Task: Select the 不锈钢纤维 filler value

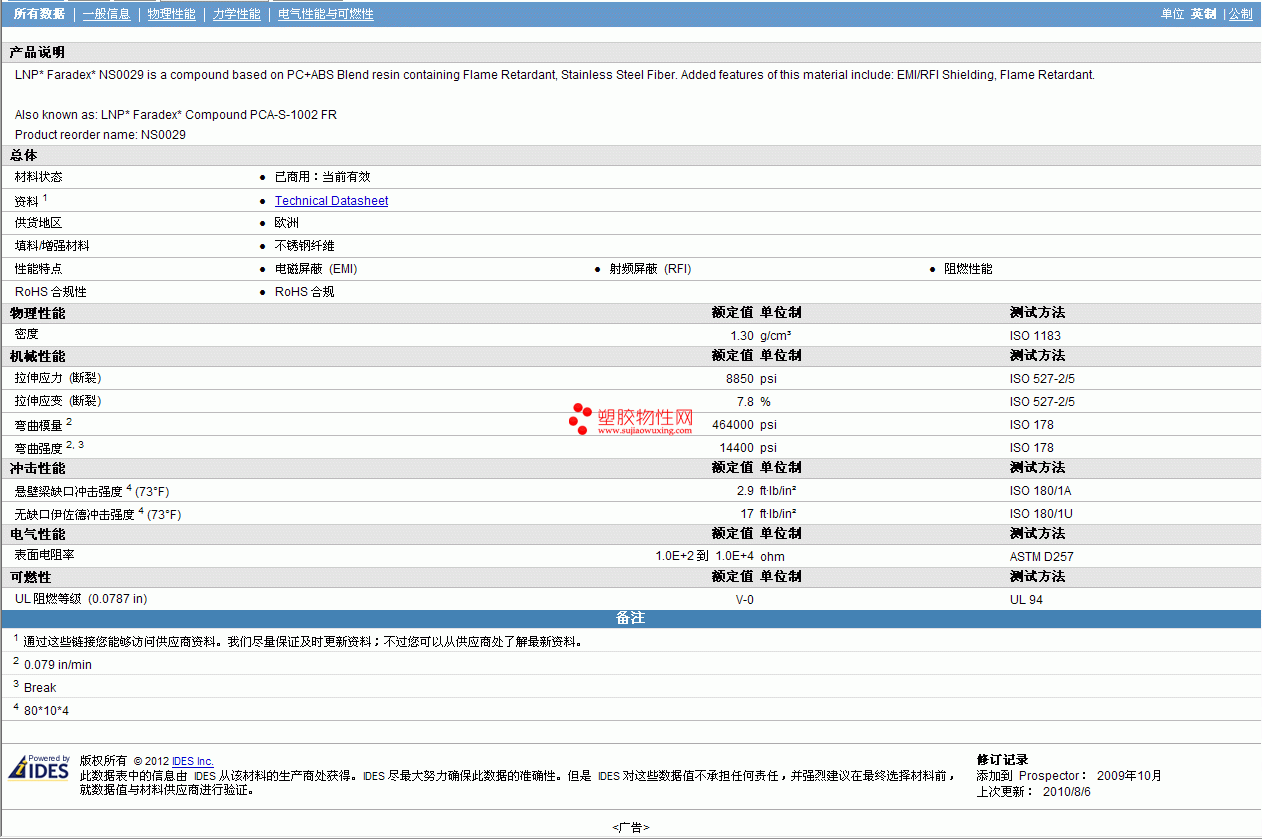Action: pos(305,246)
